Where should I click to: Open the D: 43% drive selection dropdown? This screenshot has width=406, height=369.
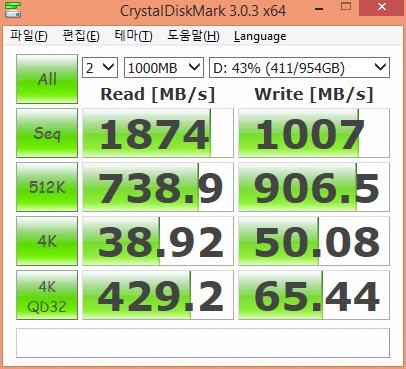(299, 68)
